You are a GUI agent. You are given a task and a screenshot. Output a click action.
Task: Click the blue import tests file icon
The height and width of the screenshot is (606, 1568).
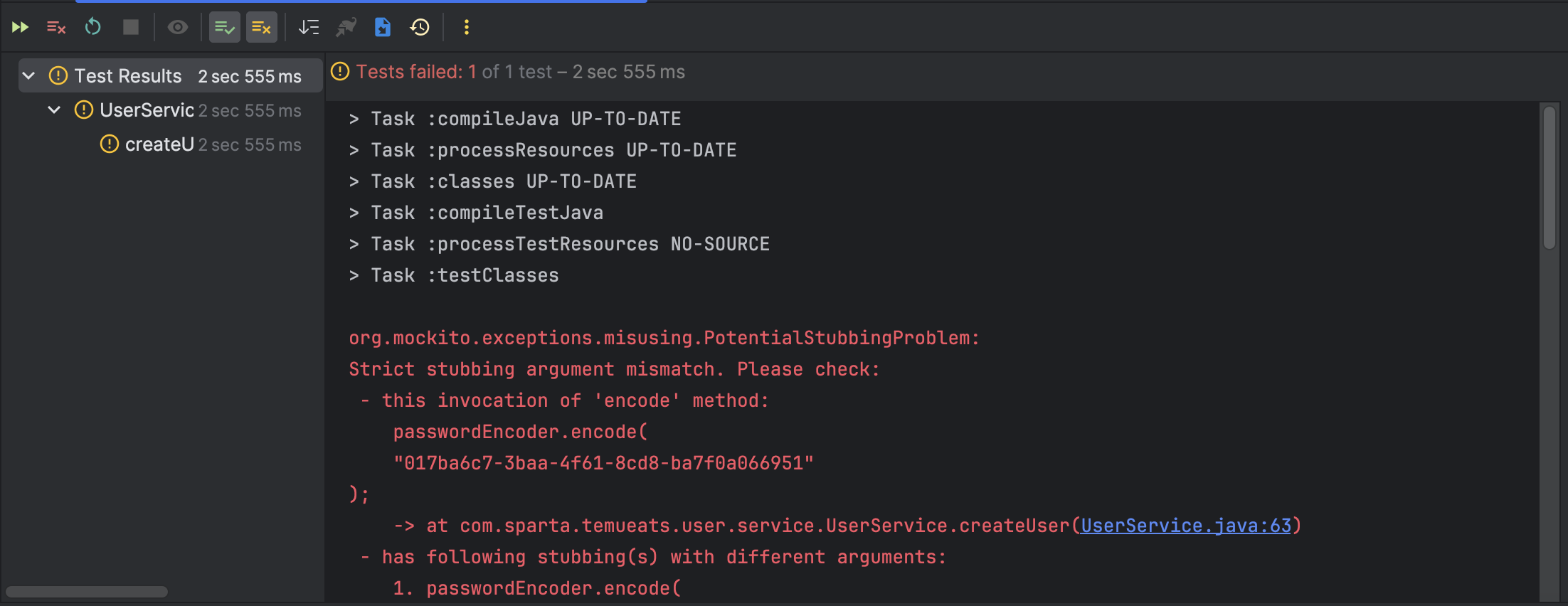coord(383,28)
